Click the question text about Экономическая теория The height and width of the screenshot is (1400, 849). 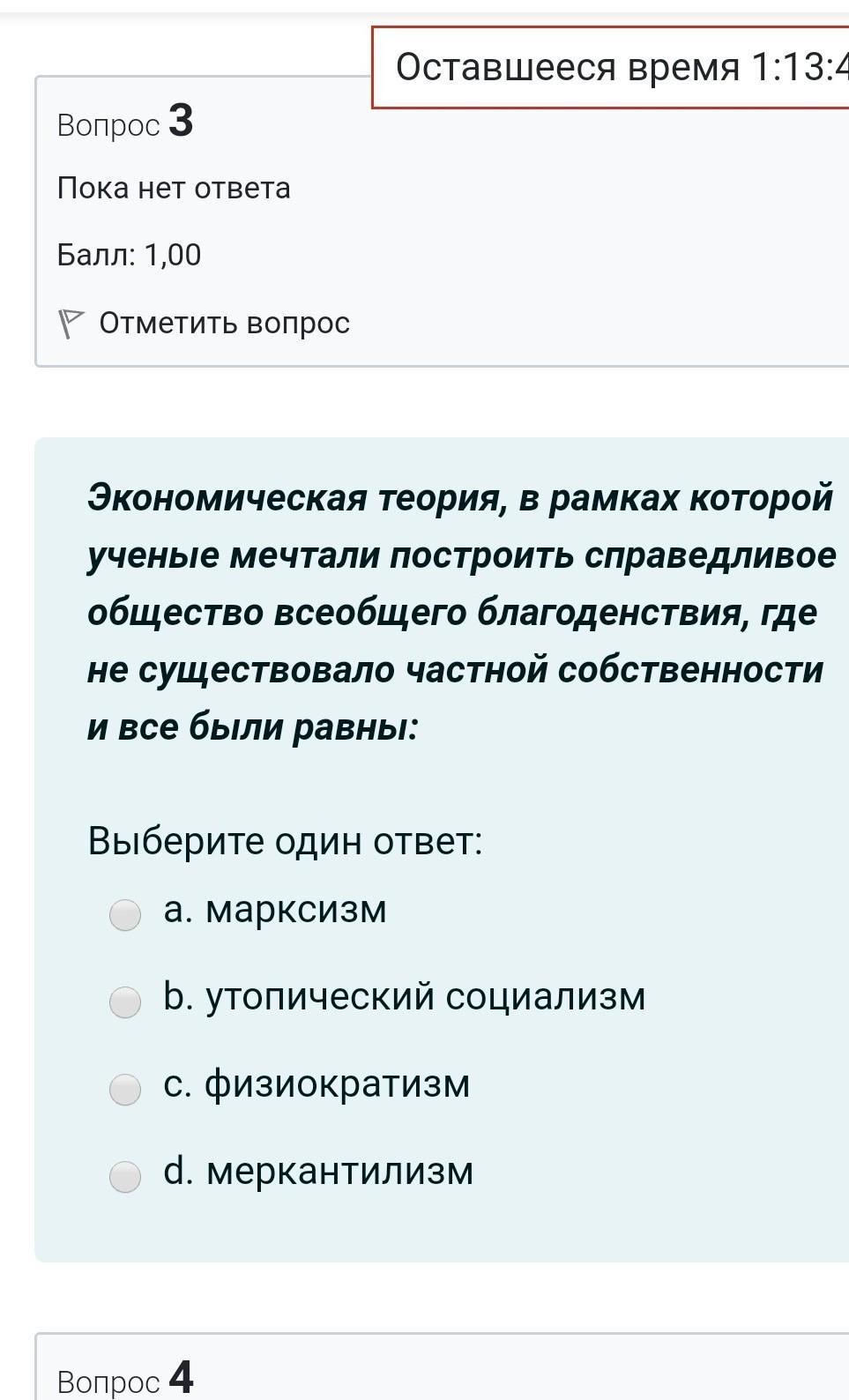pos(460,612)
